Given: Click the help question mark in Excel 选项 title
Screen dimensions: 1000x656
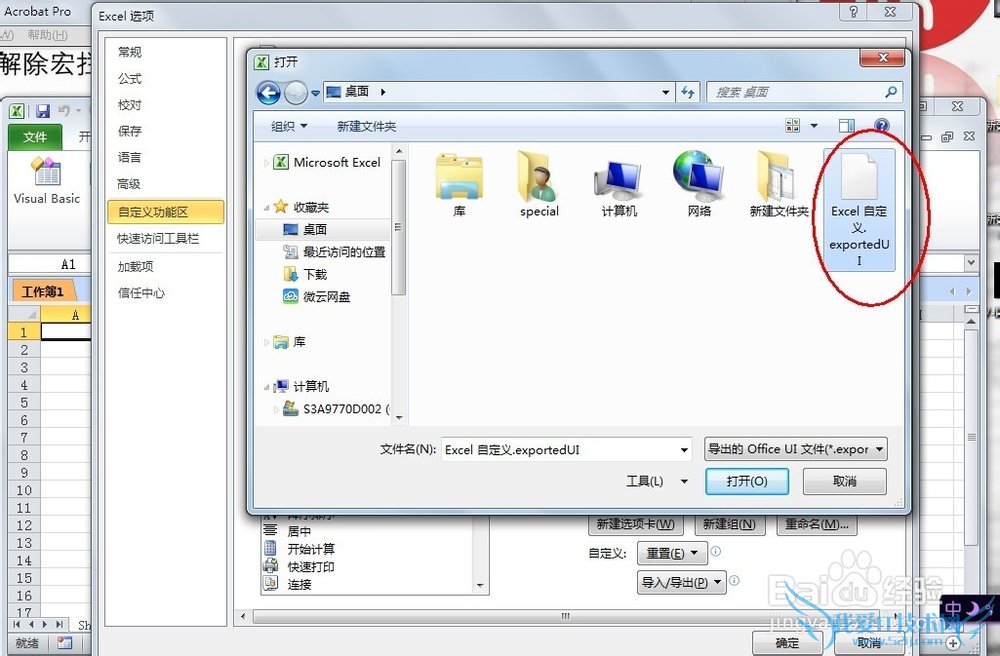Looking at the screenshot, I should coord(853,12).
